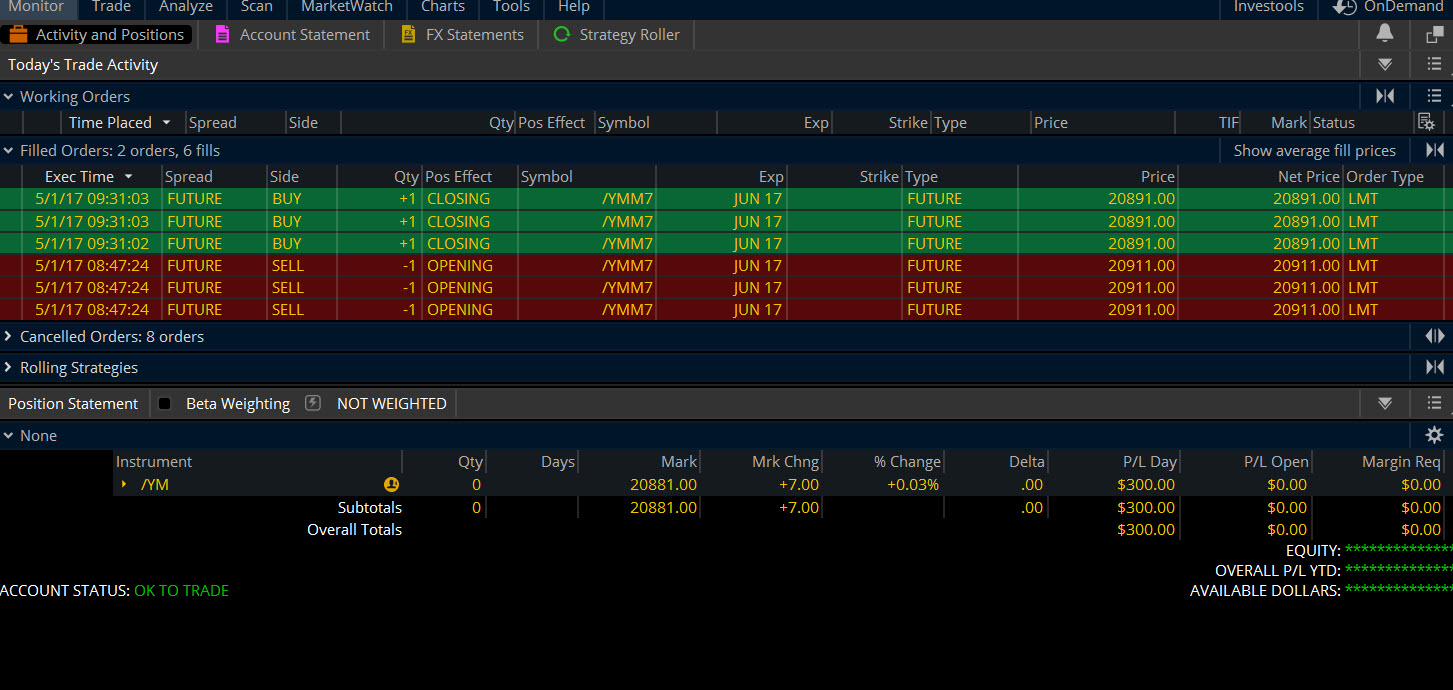Image resolution: width=1453 pixels, height=690 pixels.
Task: Expand the Rolling Strategies section
Action: click(x=8, y=367)
